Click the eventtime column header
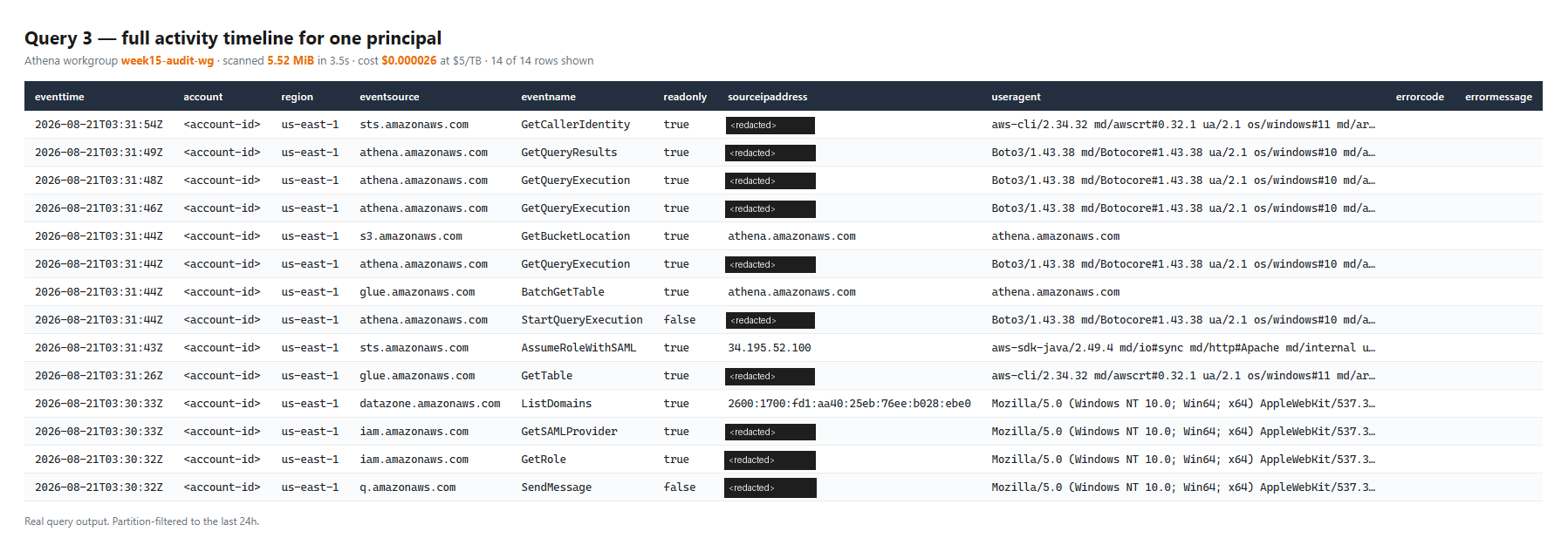Image resolution: width=1568 pixels, height=552 pixels. pyautogui.click(x=59, y=97)
